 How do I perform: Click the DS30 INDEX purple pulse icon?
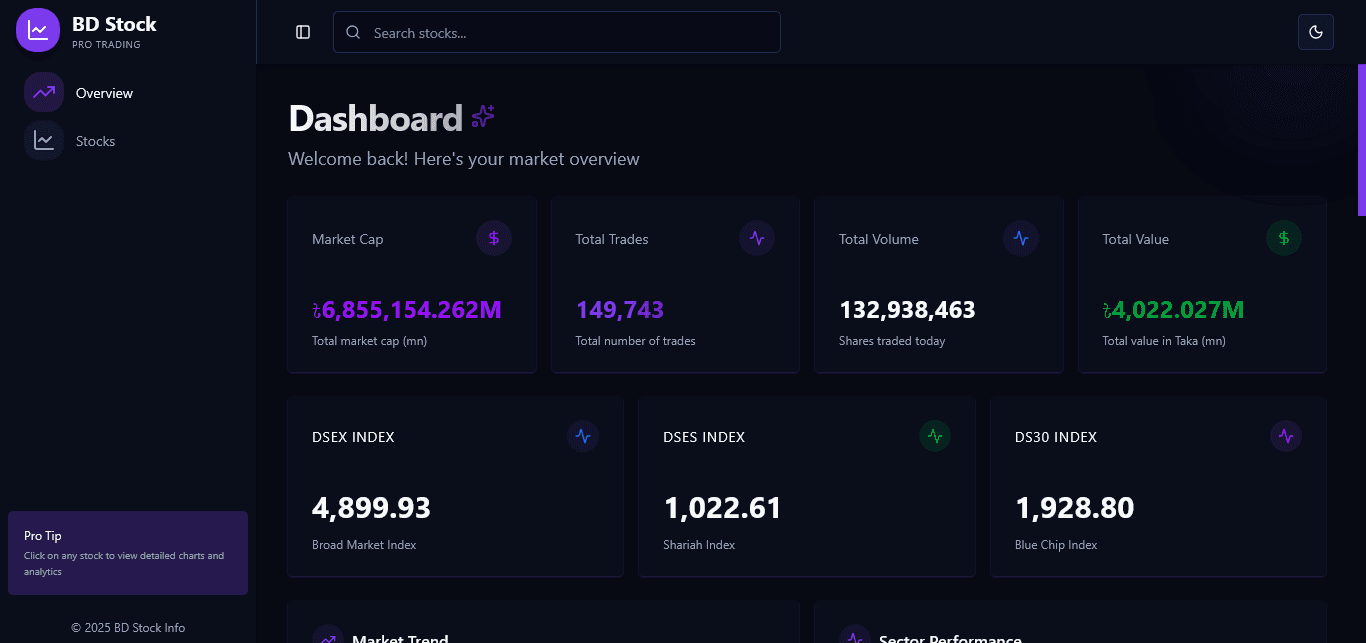(x=1286, y=436)
